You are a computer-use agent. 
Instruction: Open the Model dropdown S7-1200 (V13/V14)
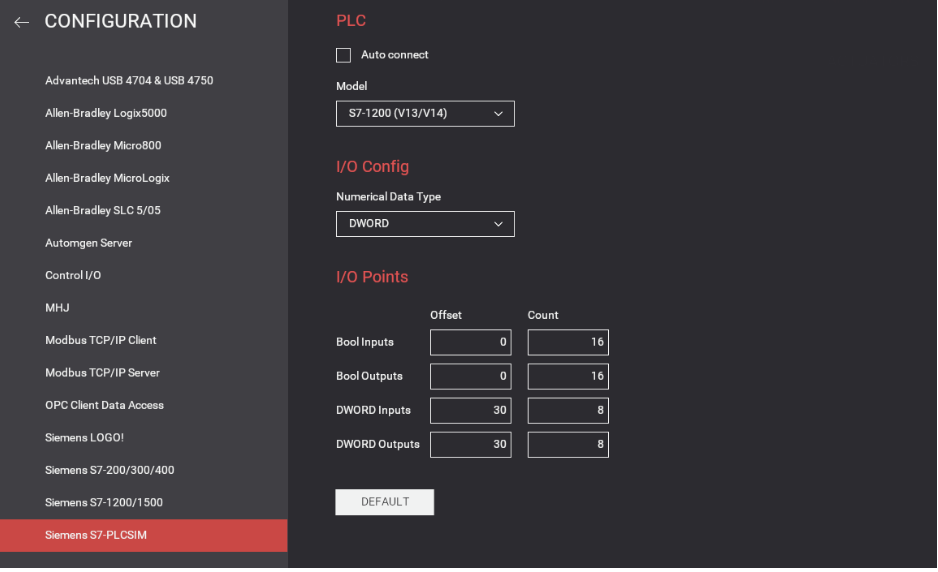(425, 114)
